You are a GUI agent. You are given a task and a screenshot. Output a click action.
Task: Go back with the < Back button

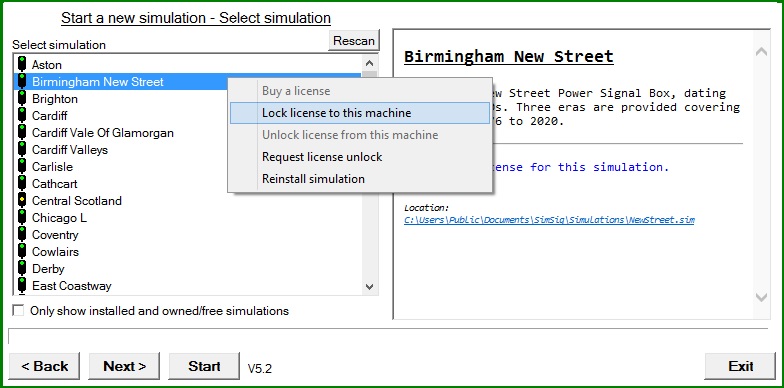[44, 366]
